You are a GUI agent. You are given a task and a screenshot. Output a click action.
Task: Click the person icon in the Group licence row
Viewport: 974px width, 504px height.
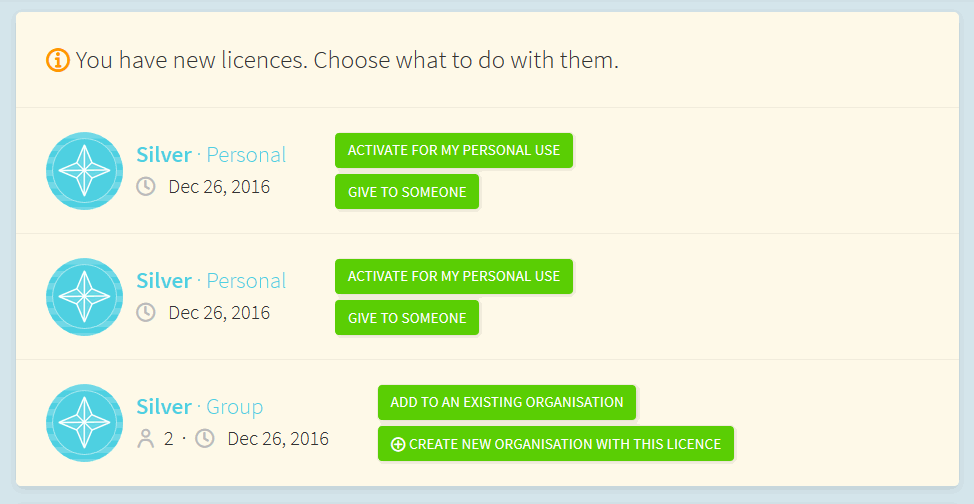coord(146,439)
